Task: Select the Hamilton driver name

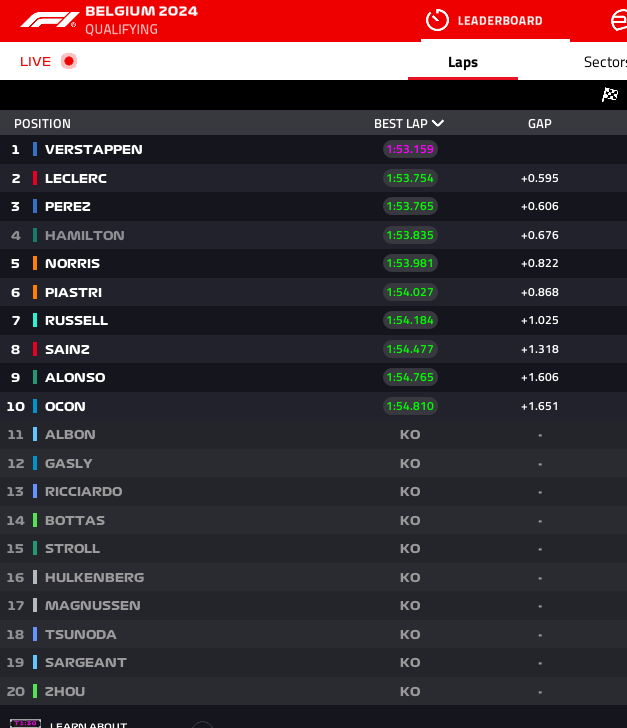Action: 85,235
